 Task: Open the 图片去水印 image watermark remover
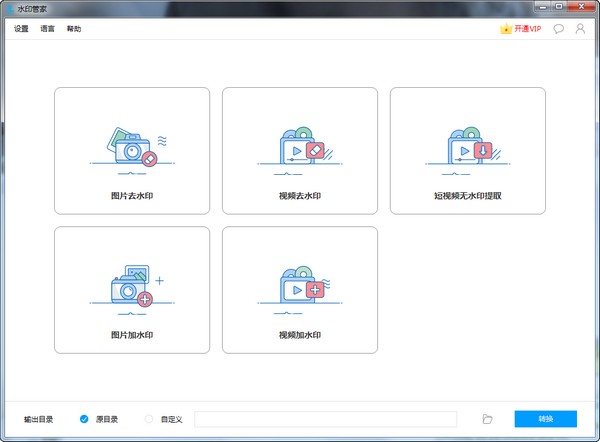click(x=132, y=148)
